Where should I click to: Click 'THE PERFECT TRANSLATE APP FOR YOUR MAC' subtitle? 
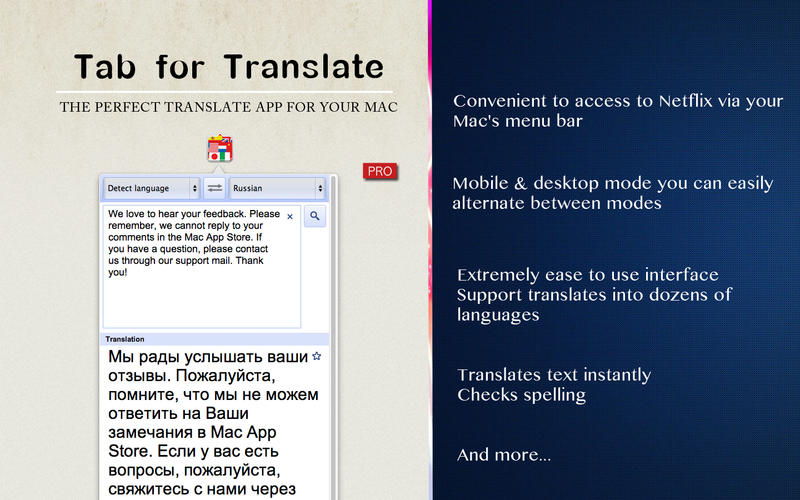(228, 107)
